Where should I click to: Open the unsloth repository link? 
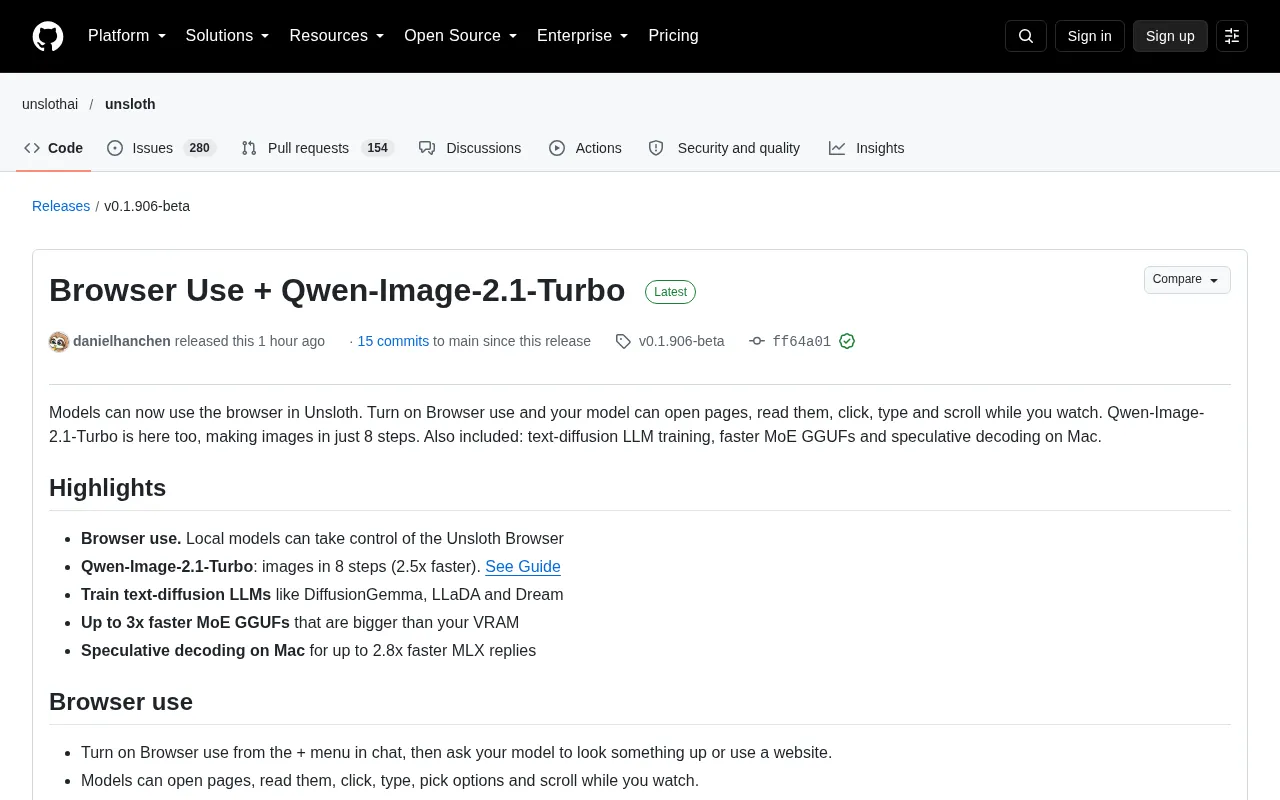click(130, 104)
